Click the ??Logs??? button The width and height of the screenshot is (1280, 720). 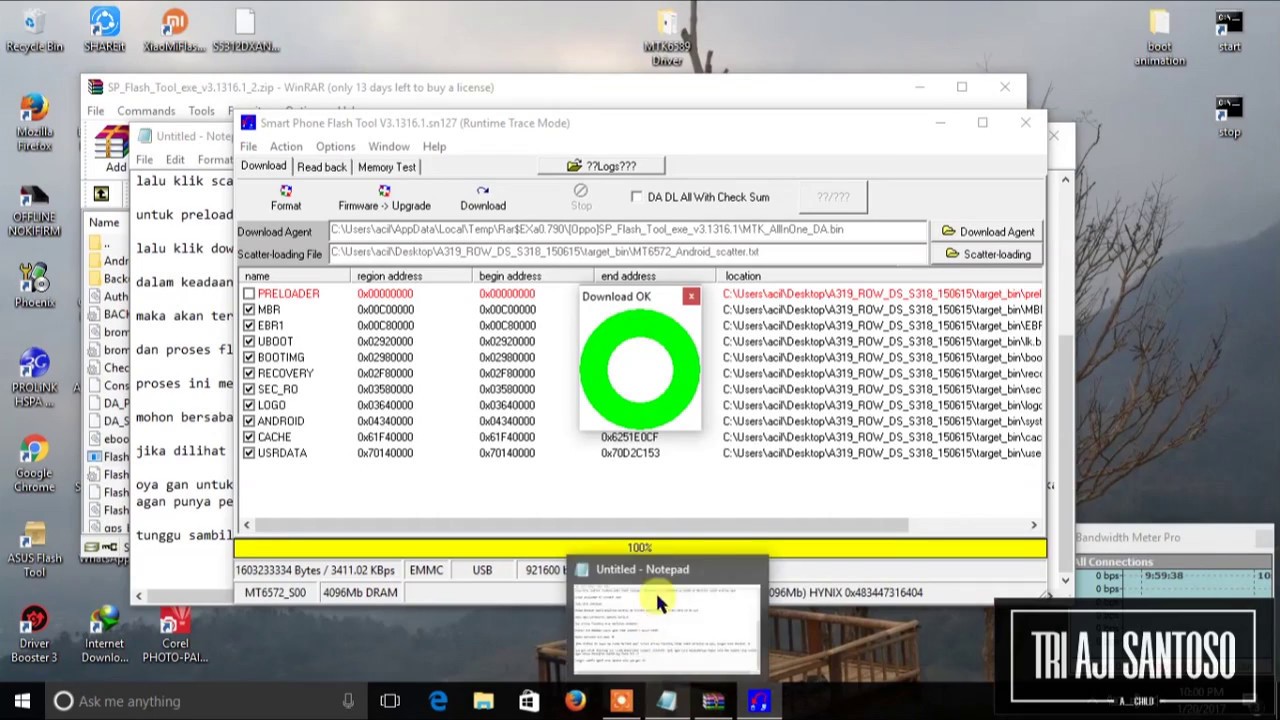(601, 166)
